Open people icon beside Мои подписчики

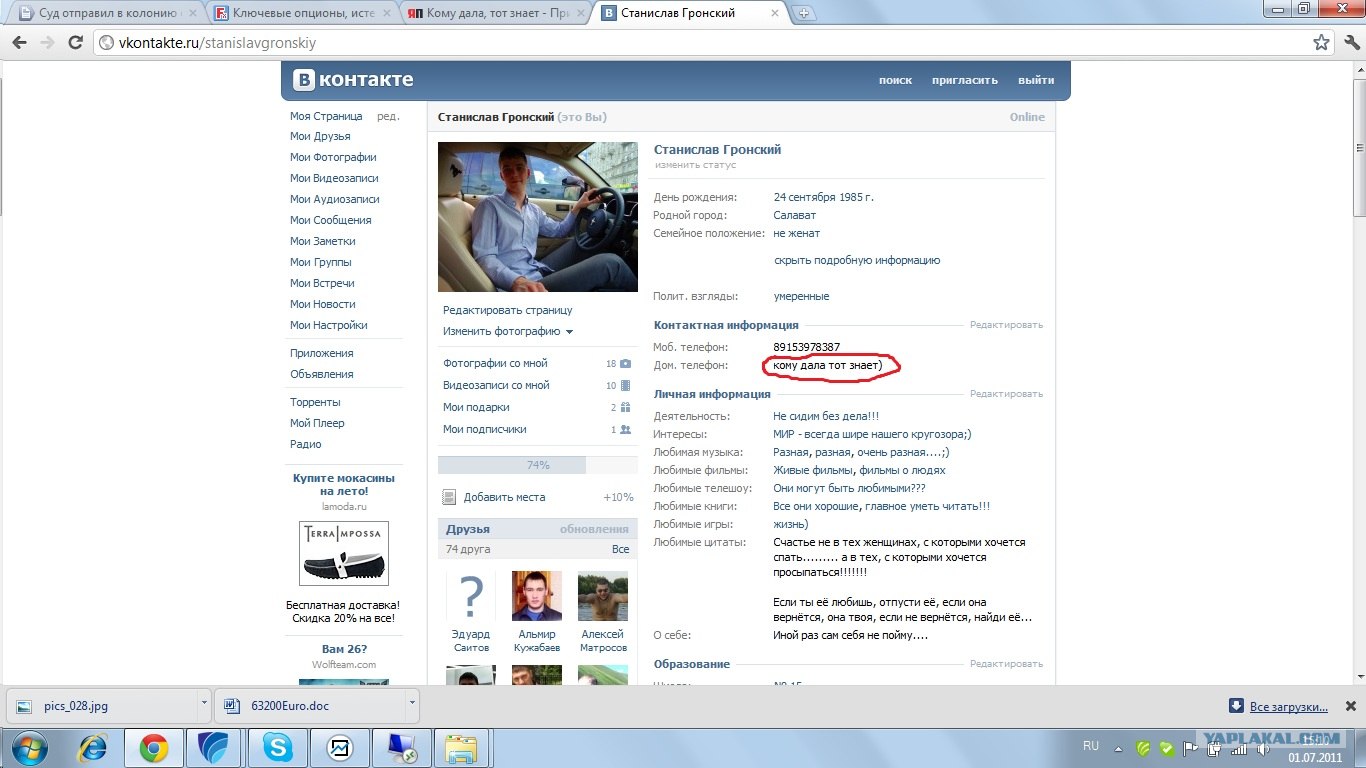pyautogui.click(x=626, y=430)
